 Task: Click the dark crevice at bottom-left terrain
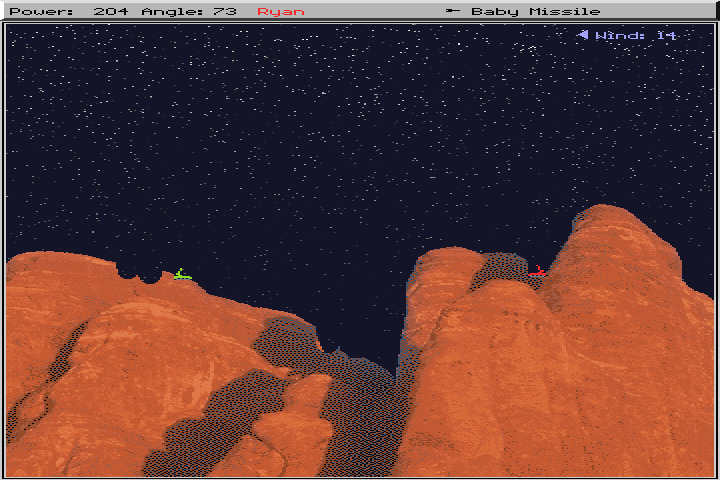(x=30, y=410)
